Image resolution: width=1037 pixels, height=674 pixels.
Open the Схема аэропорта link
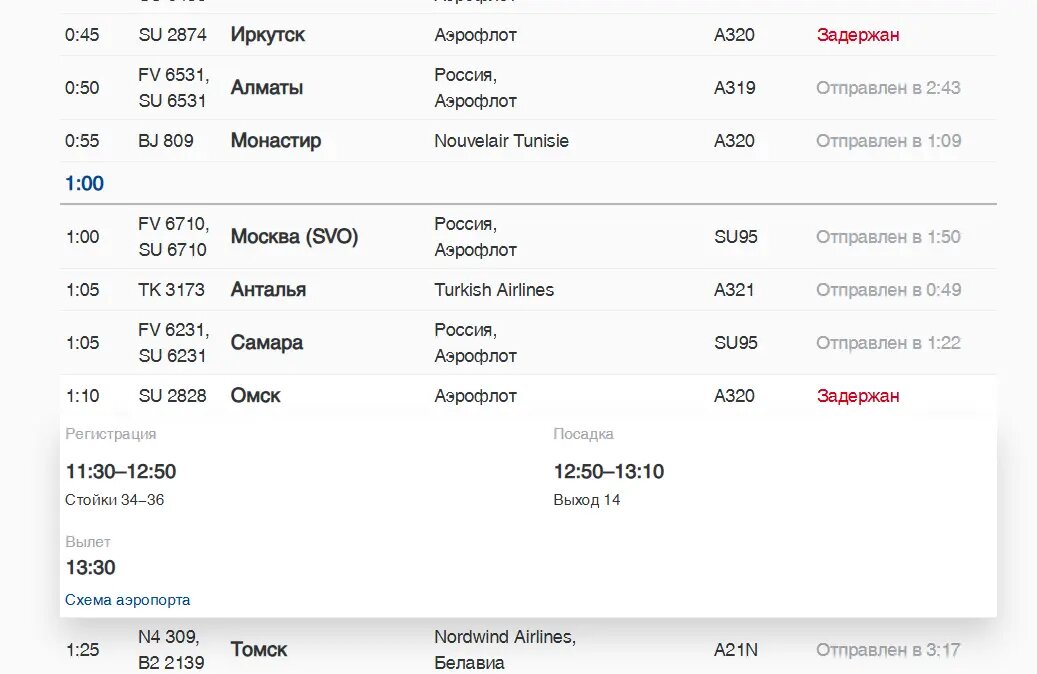coord(127,600)
